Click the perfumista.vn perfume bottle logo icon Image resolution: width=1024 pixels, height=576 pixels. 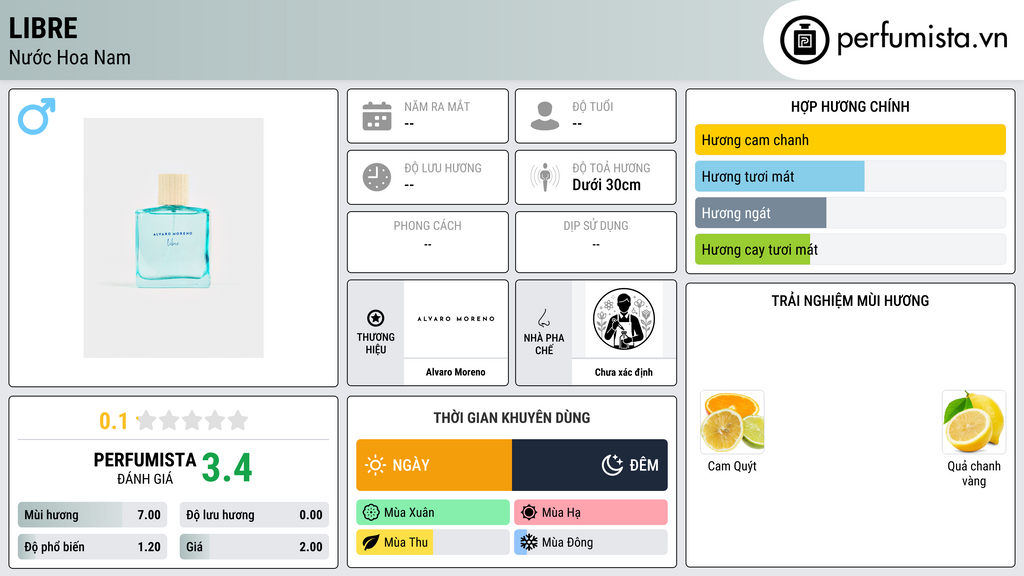tap(804, 40)
